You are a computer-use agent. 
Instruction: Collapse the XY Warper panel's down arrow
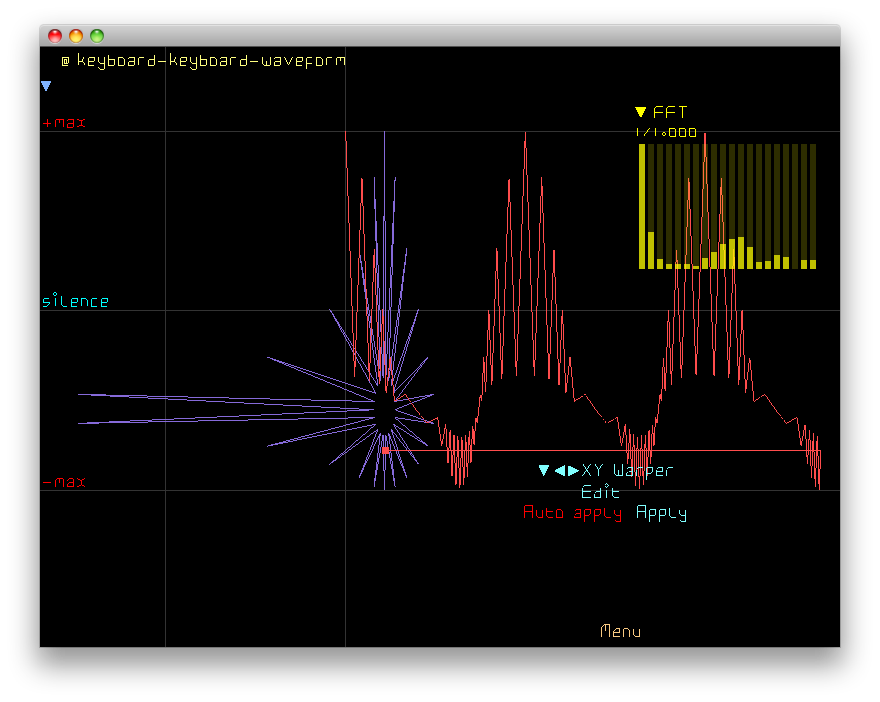pos(544,470)
